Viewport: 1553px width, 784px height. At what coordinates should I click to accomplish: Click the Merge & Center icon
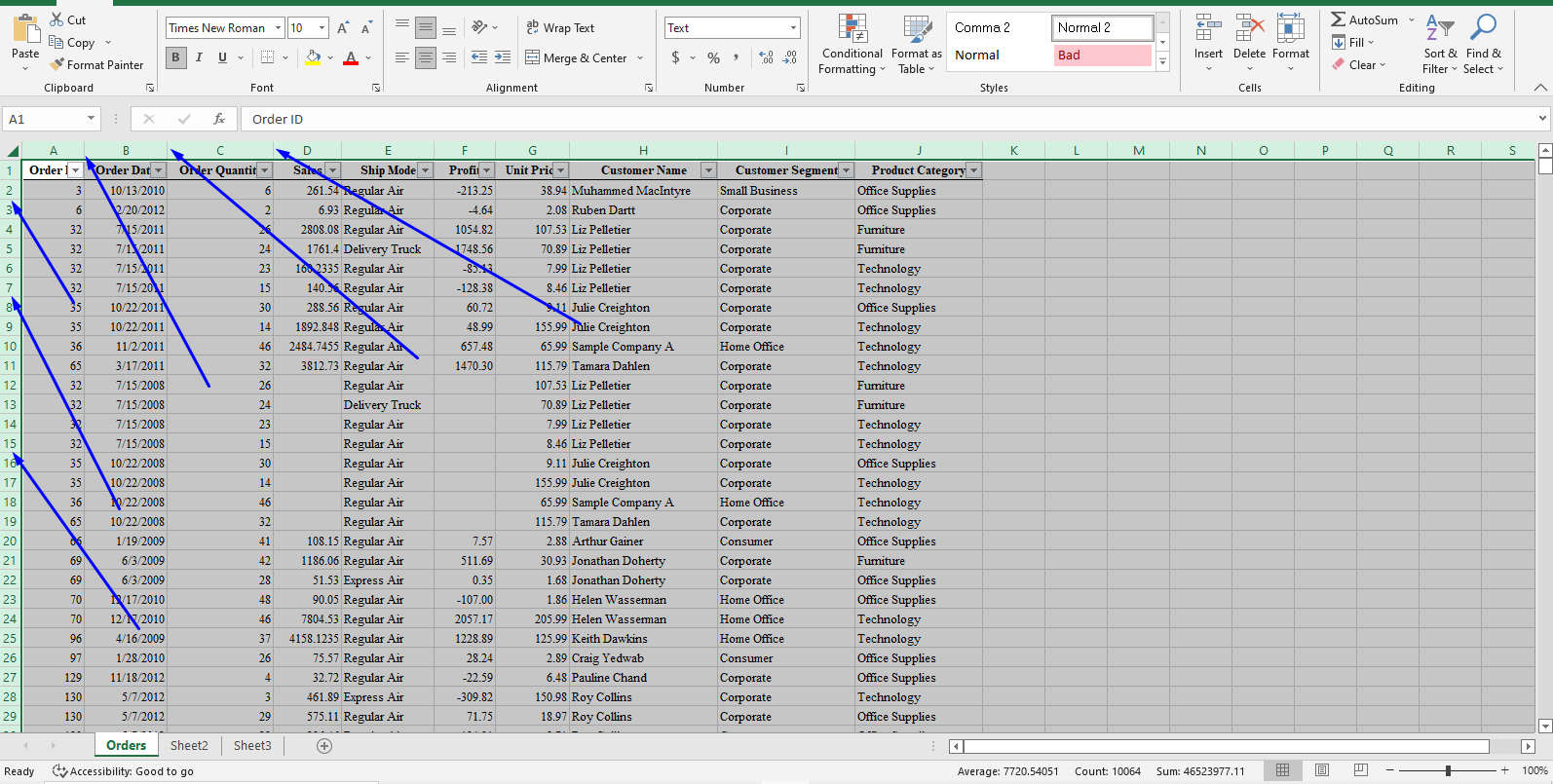(x=533, y=57)
